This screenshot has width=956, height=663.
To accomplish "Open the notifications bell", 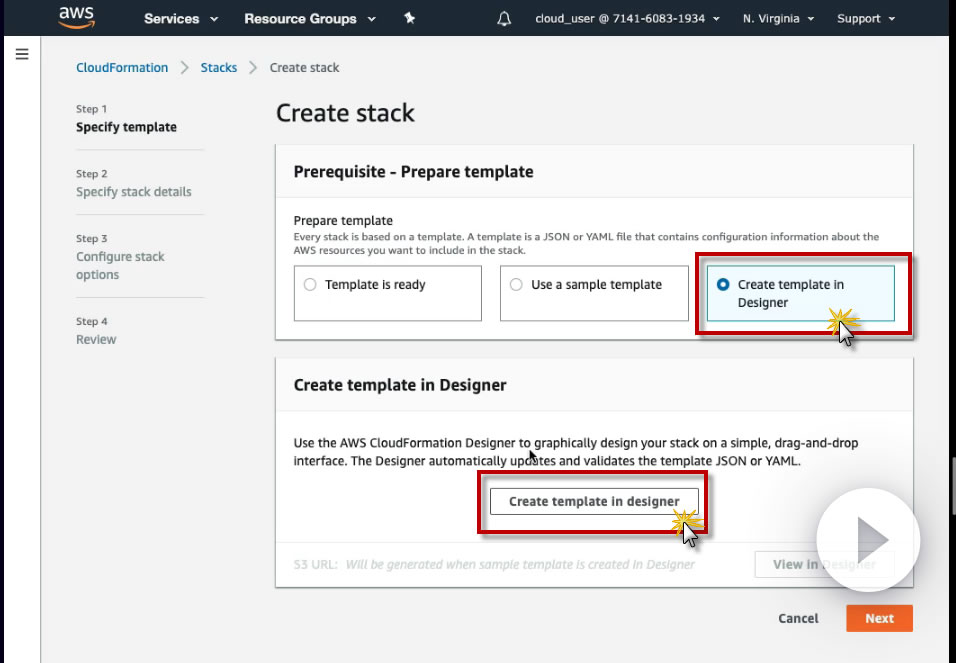I will click(504, 18).
